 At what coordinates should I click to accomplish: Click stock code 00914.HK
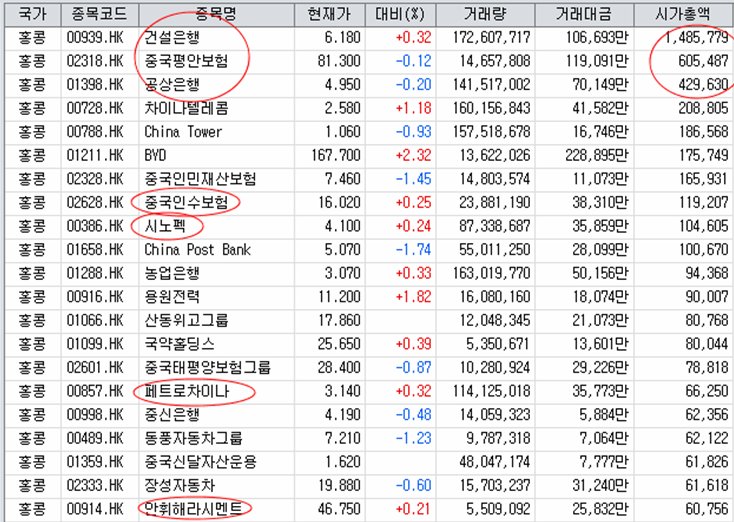[95, 508]
